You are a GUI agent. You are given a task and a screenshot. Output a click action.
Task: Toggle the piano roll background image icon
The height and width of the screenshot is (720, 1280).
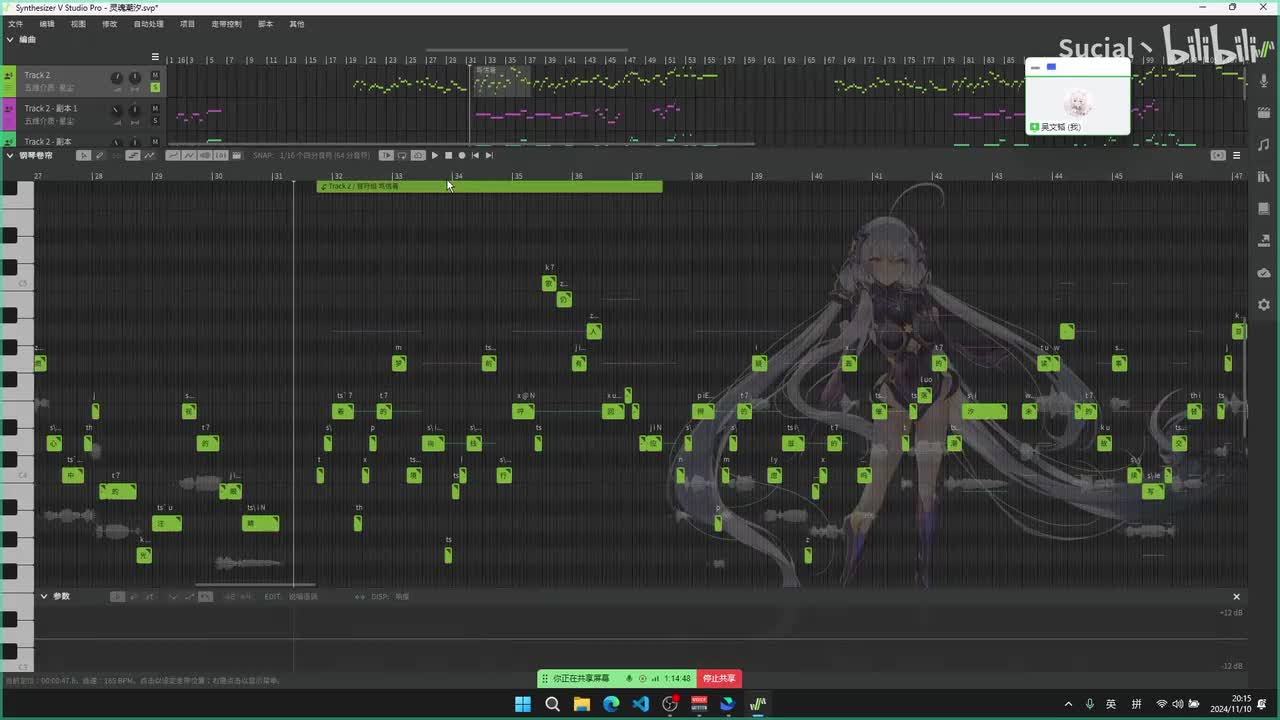click(x=236, y=155)
